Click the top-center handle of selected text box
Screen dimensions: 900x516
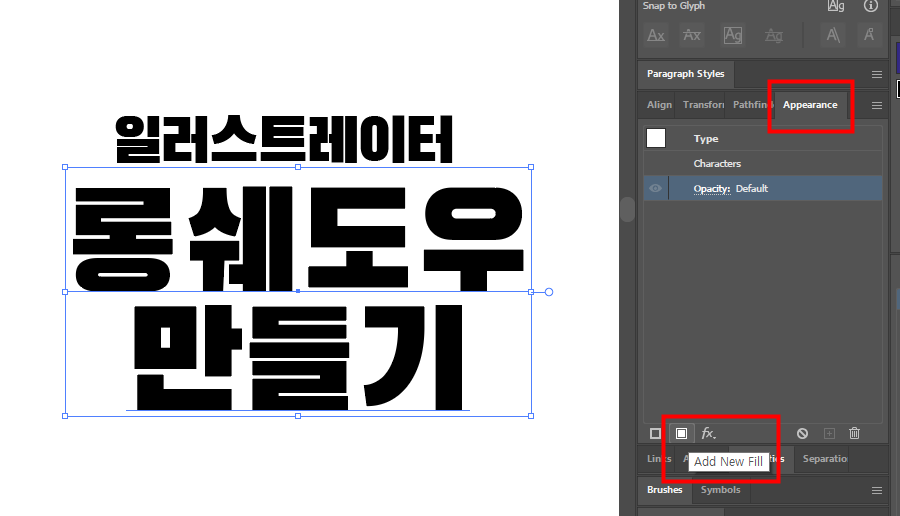pos(298,167)
